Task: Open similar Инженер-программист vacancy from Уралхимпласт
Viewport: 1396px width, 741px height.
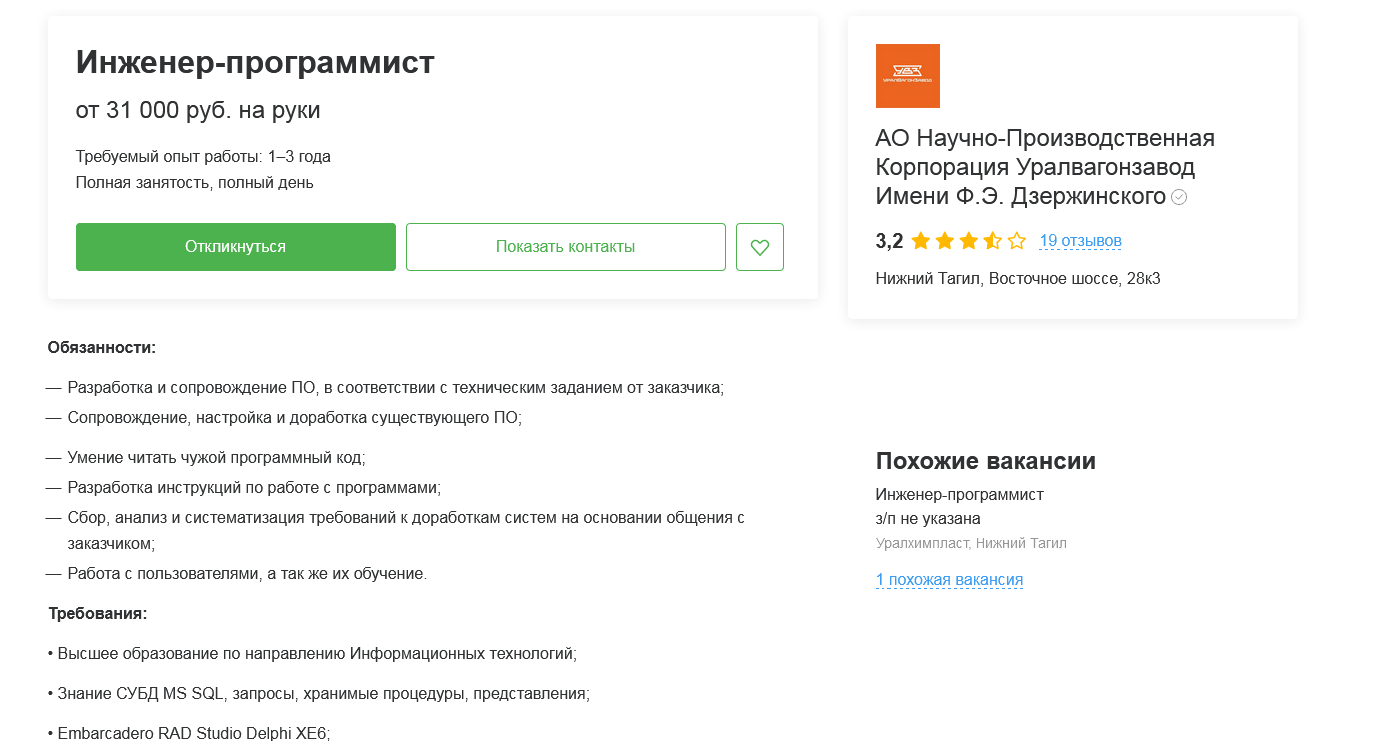Action: [x=959, y=495]
